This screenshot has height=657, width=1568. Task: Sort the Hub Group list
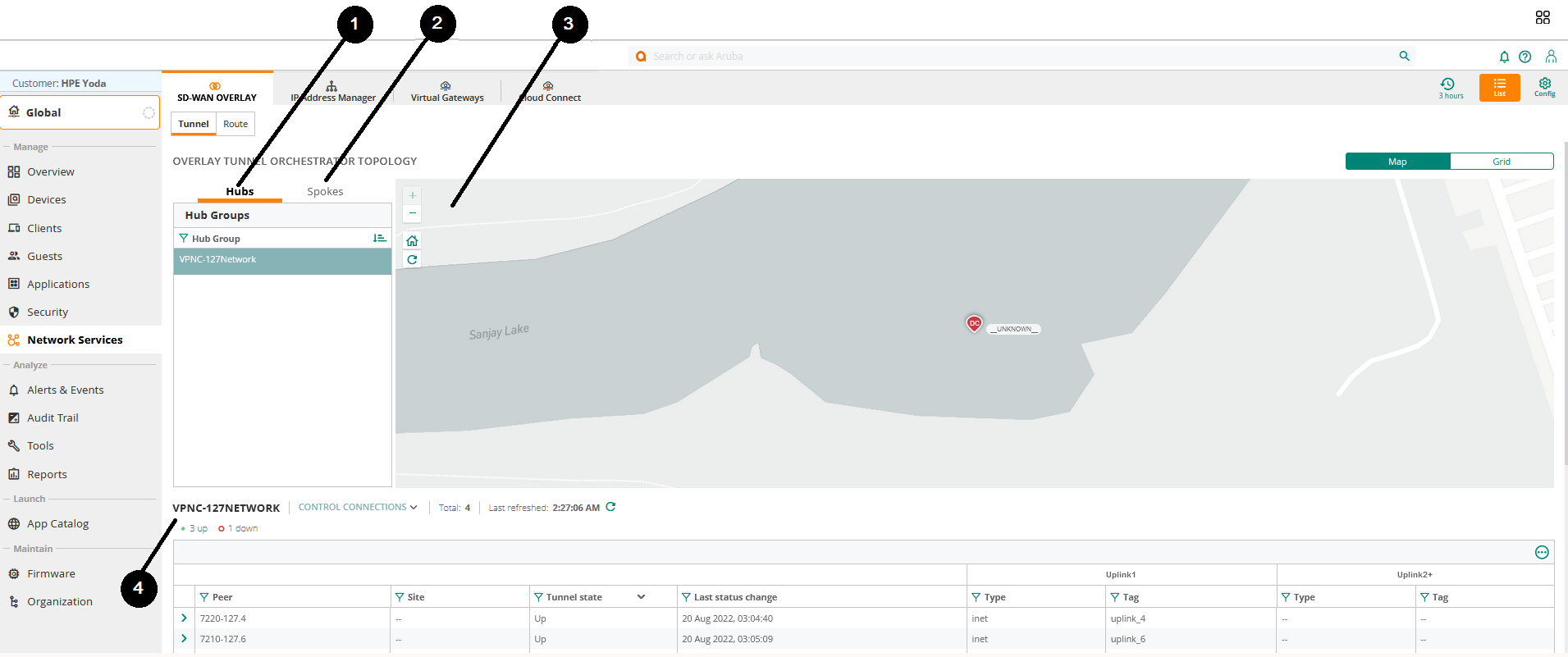pos(380,239)
